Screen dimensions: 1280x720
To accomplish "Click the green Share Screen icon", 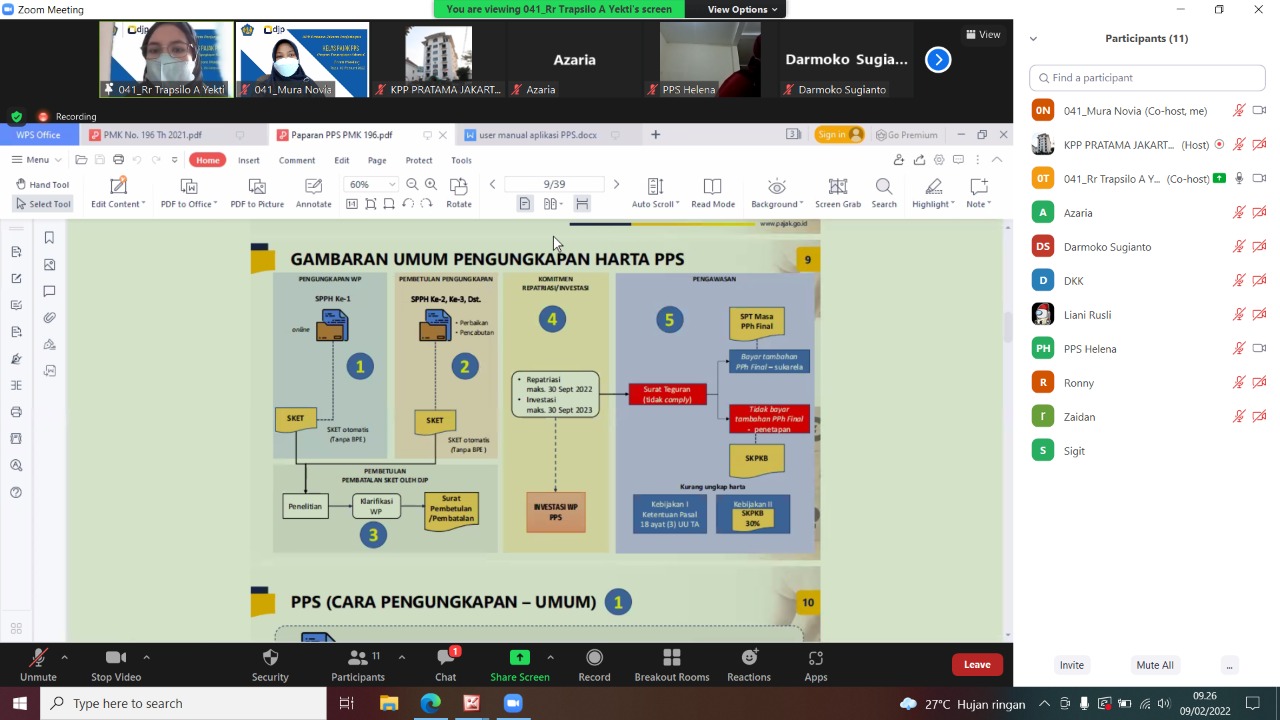I will pyautogui.click(x=519, y=658).
